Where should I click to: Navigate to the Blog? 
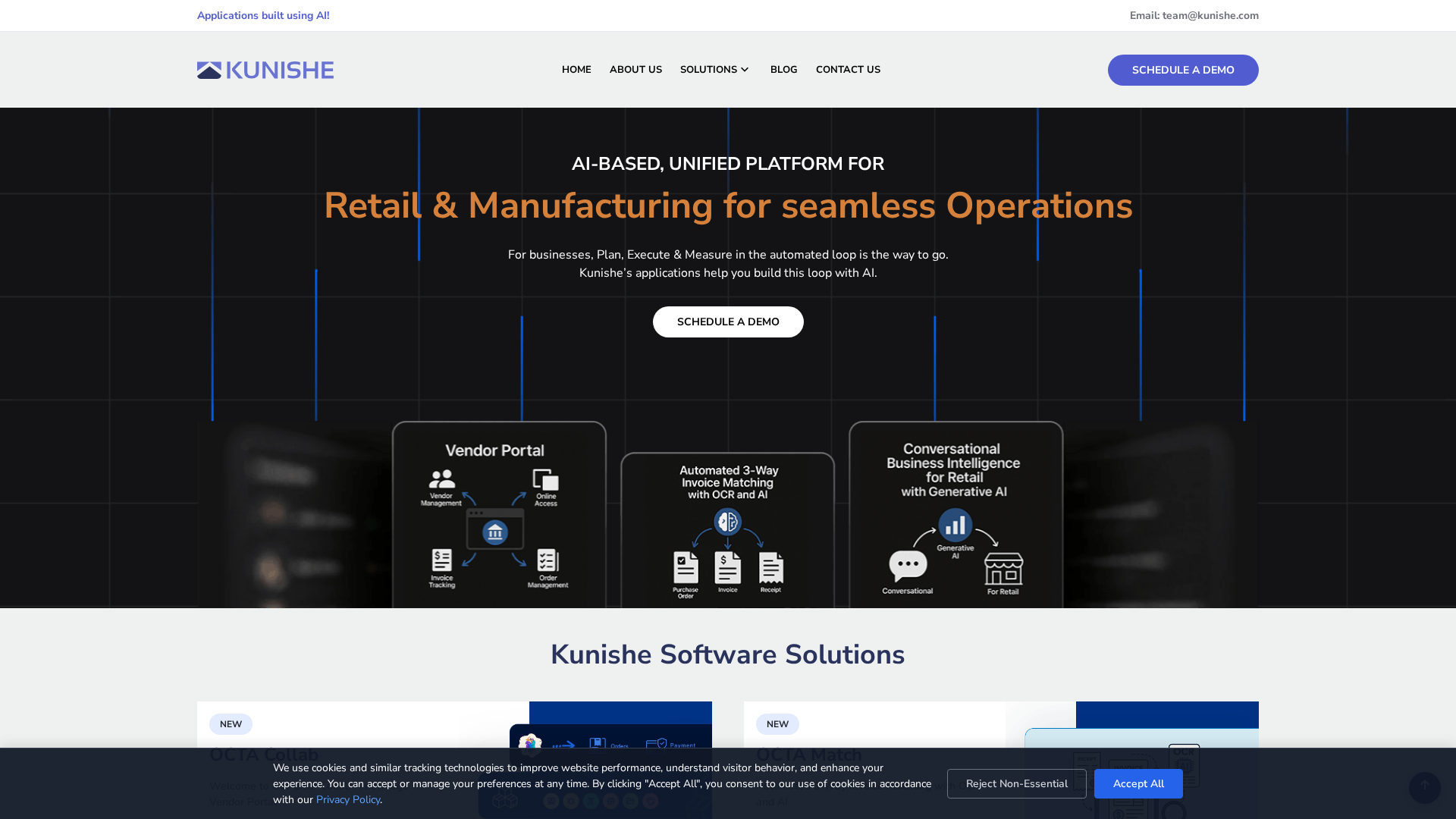coord(783,70)
